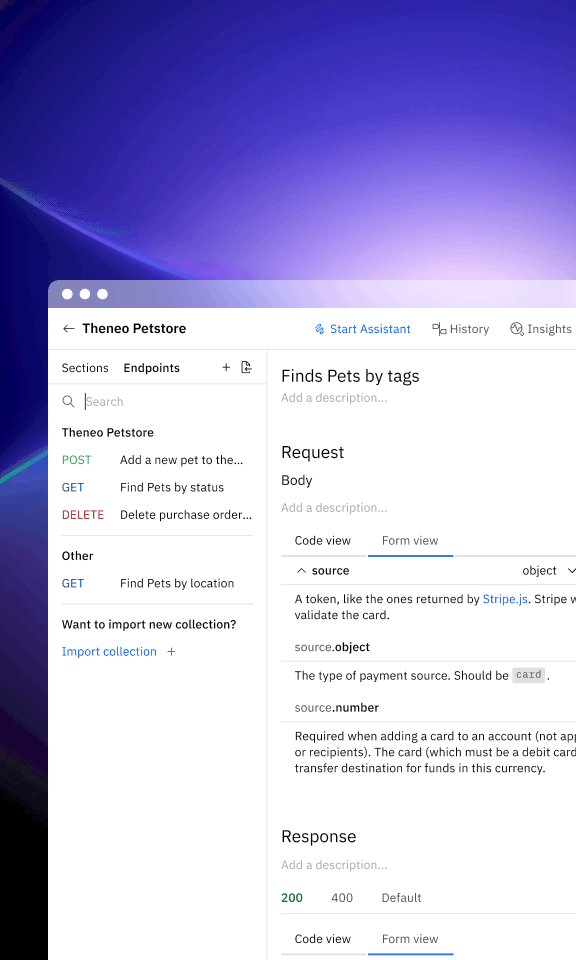Click Add a description under Response

[334, 865]
